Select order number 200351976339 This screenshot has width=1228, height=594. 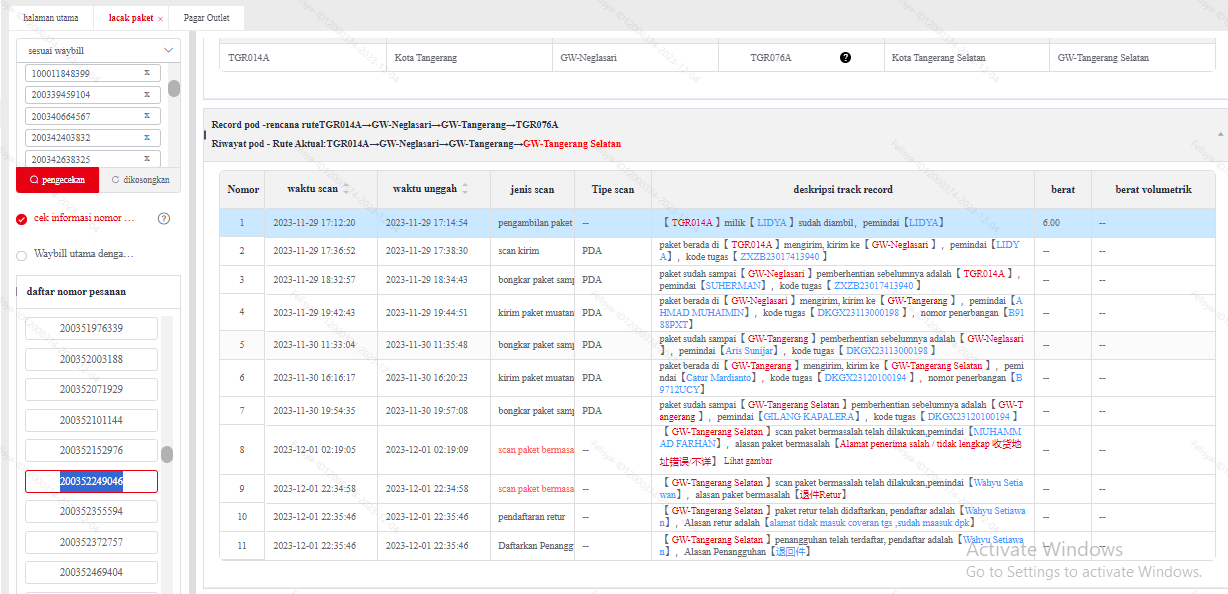tap(91, 328)
